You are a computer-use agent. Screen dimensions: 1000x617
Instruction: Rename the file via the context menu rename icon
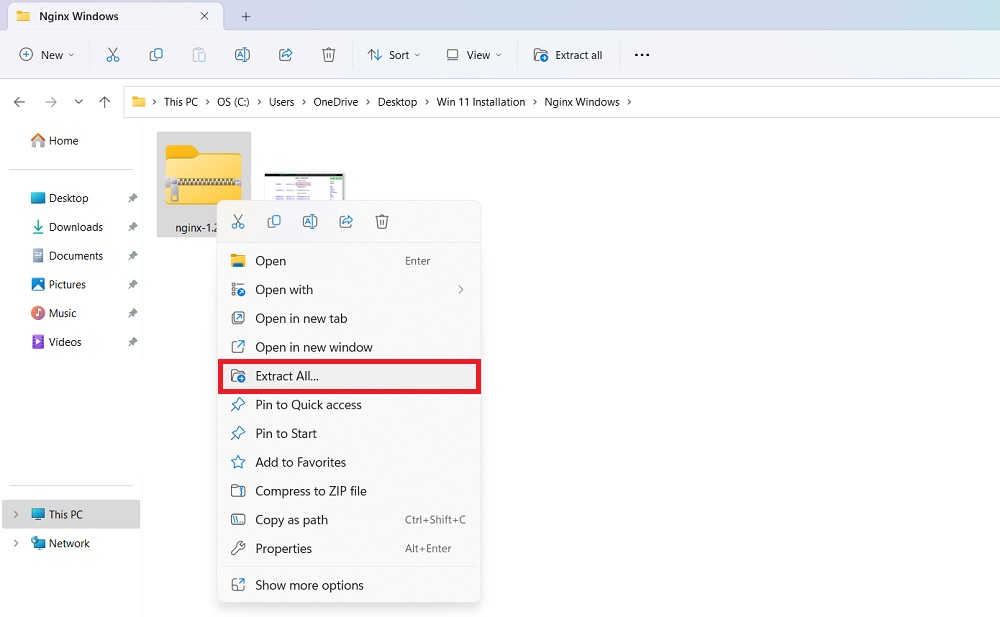(310, 221)
